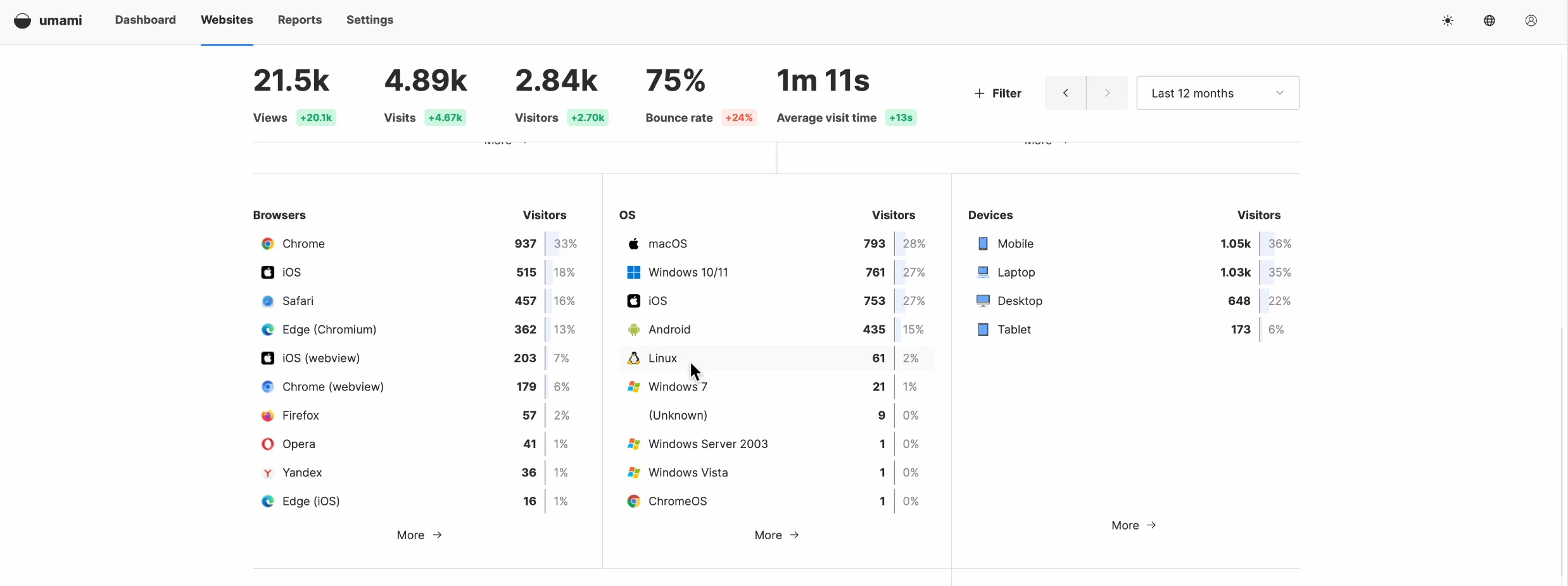Image resolution: width=1568 pixels, height=586 pixels.
Task: Click the Chrome (webview) icon
Action: click(x=268, y=387)
